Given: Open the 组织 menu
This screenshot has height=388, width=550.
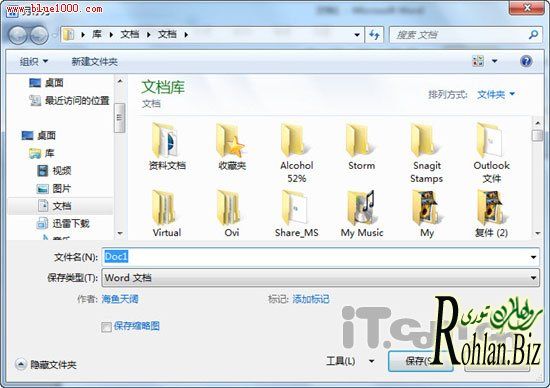Looking at the screenshot, I should coord(34,62).
